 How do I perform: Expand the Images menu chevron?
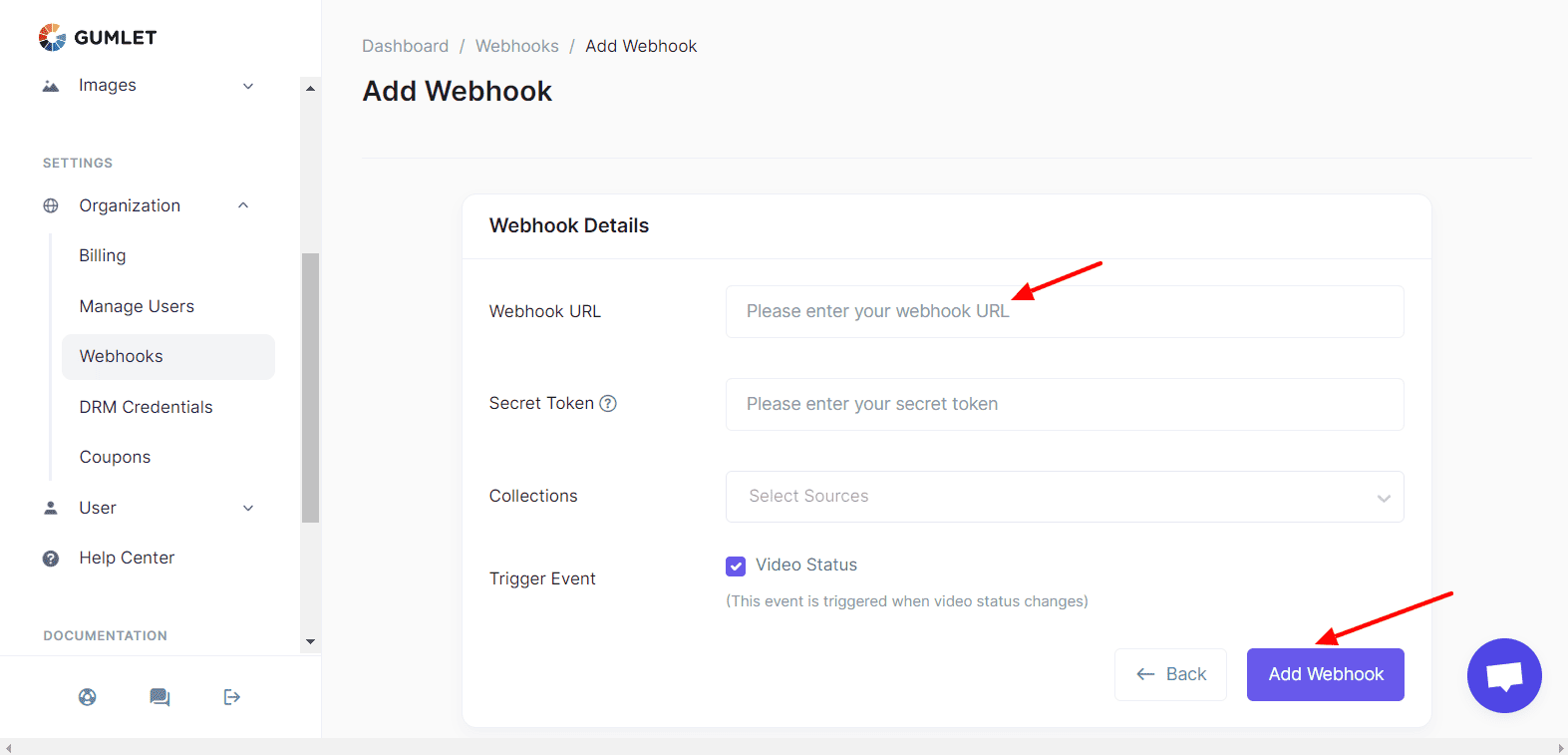[x=248, y=86]
